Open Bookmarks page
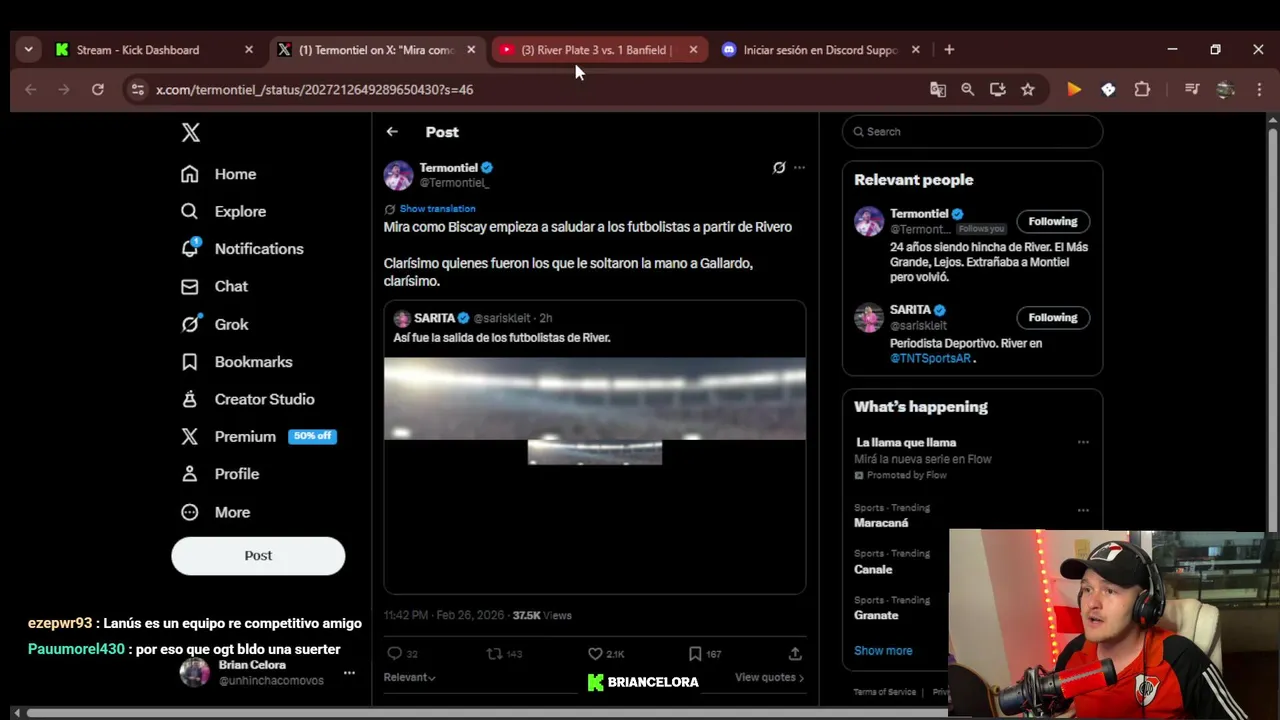The image size is (1280, 720). 236,361
